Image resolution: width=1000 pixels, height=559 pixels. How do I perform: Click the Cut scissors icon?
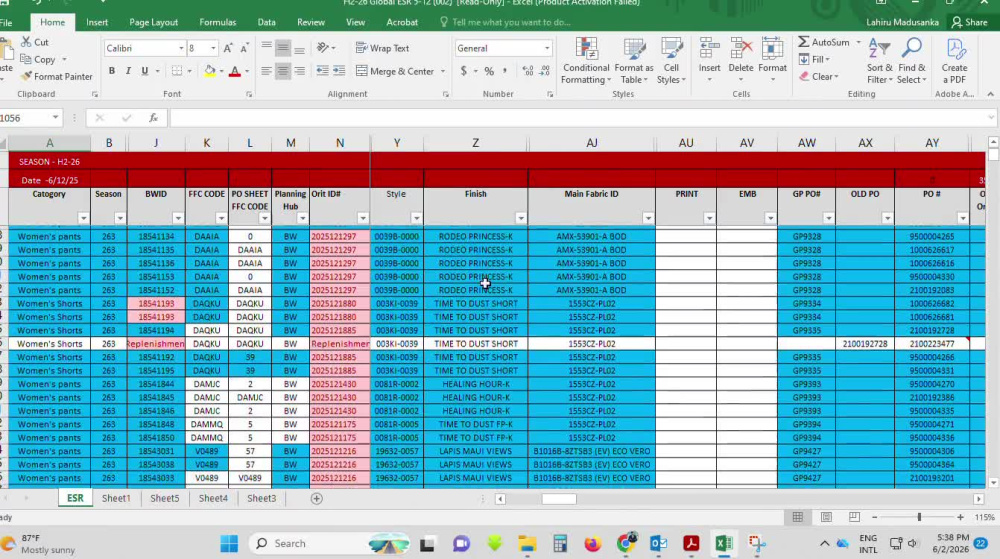[26, 42]
